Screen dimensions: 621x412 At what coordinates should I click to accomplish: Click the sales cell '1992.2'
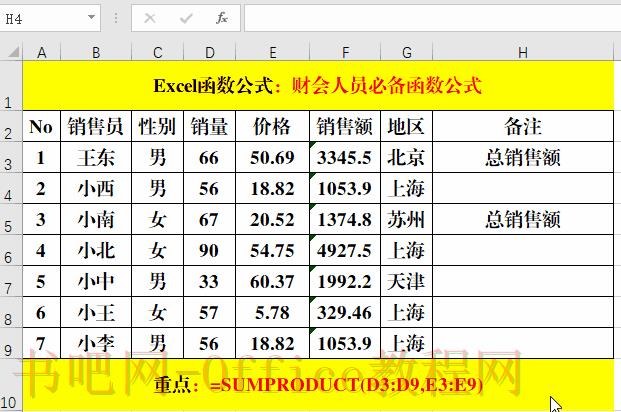point(345,281)
